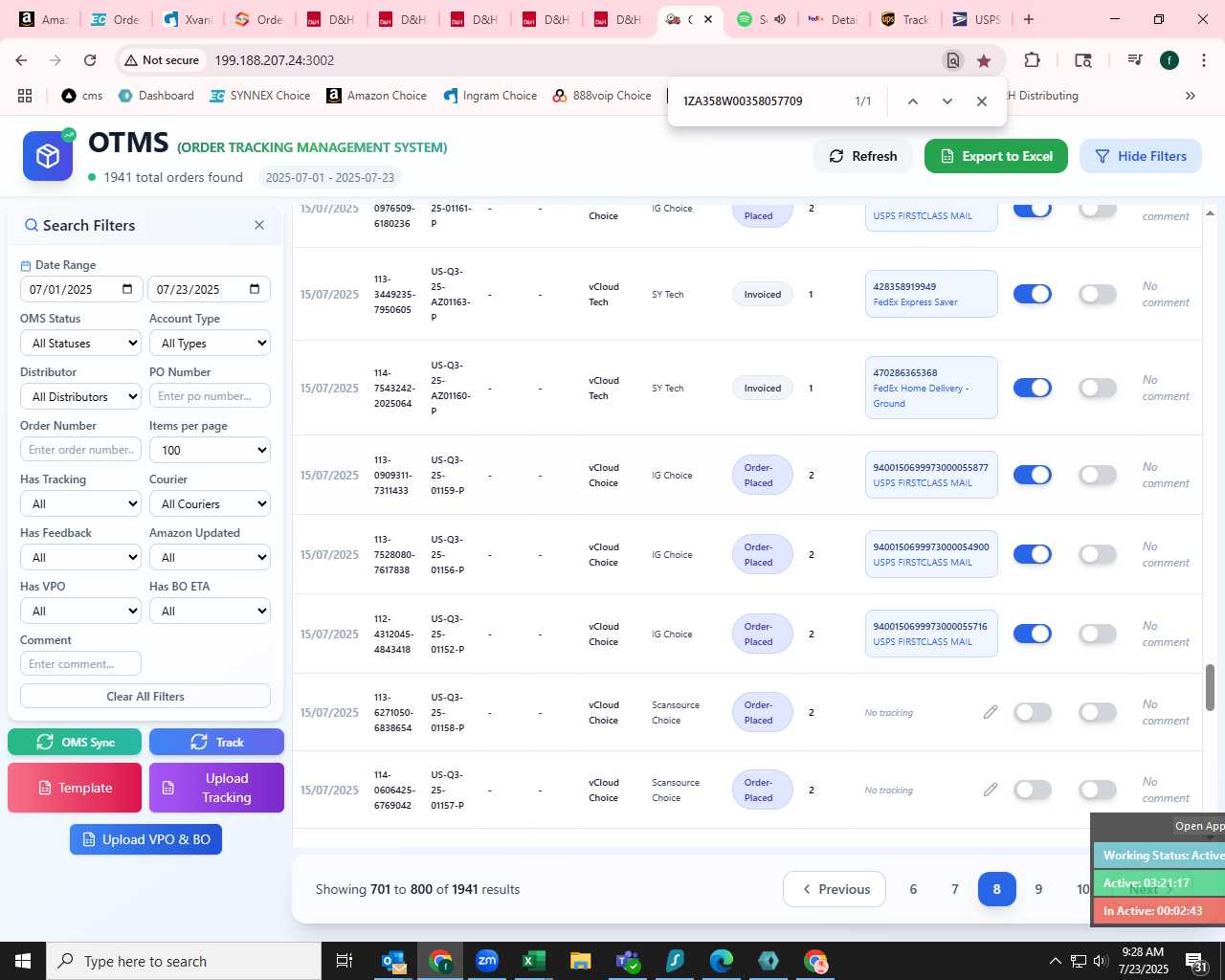Open Microsoft Teams from the taskbar
This screenshot has height=980, width=1225.
628,961
